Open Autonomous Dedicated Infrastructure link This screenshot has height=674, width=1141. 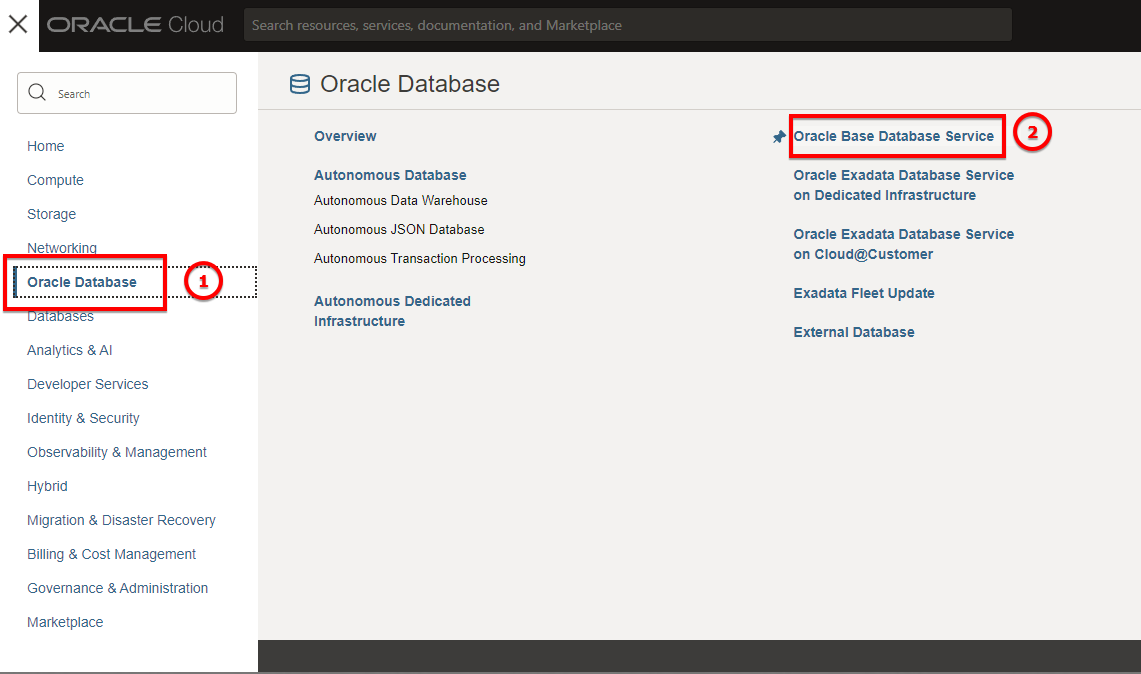tap(392, 312)
